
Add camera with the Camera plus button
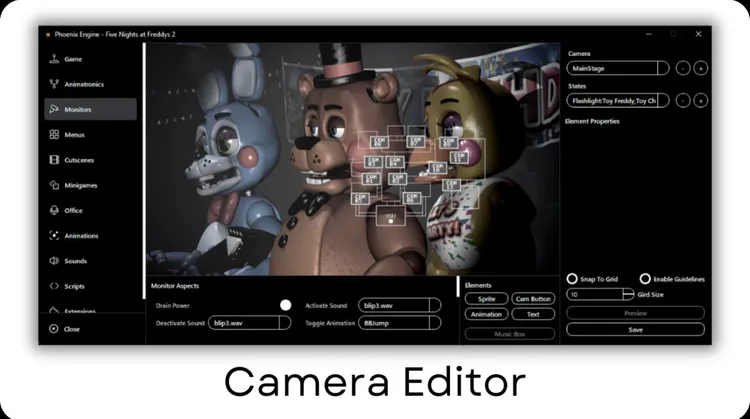pos(701,68)
